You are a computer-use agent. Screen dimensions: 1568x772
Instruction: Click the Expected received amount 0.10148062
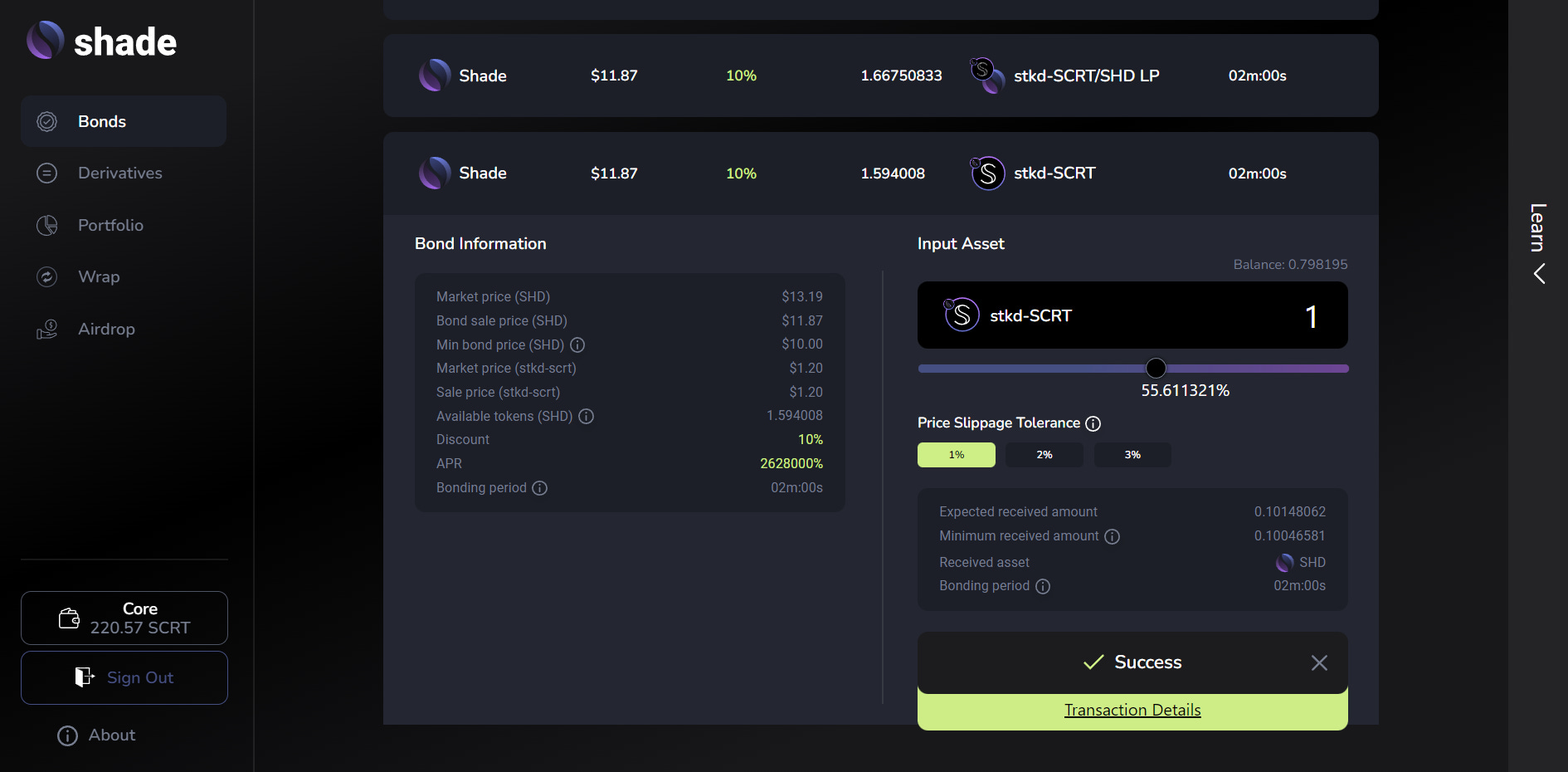(x=1290, y=512)
